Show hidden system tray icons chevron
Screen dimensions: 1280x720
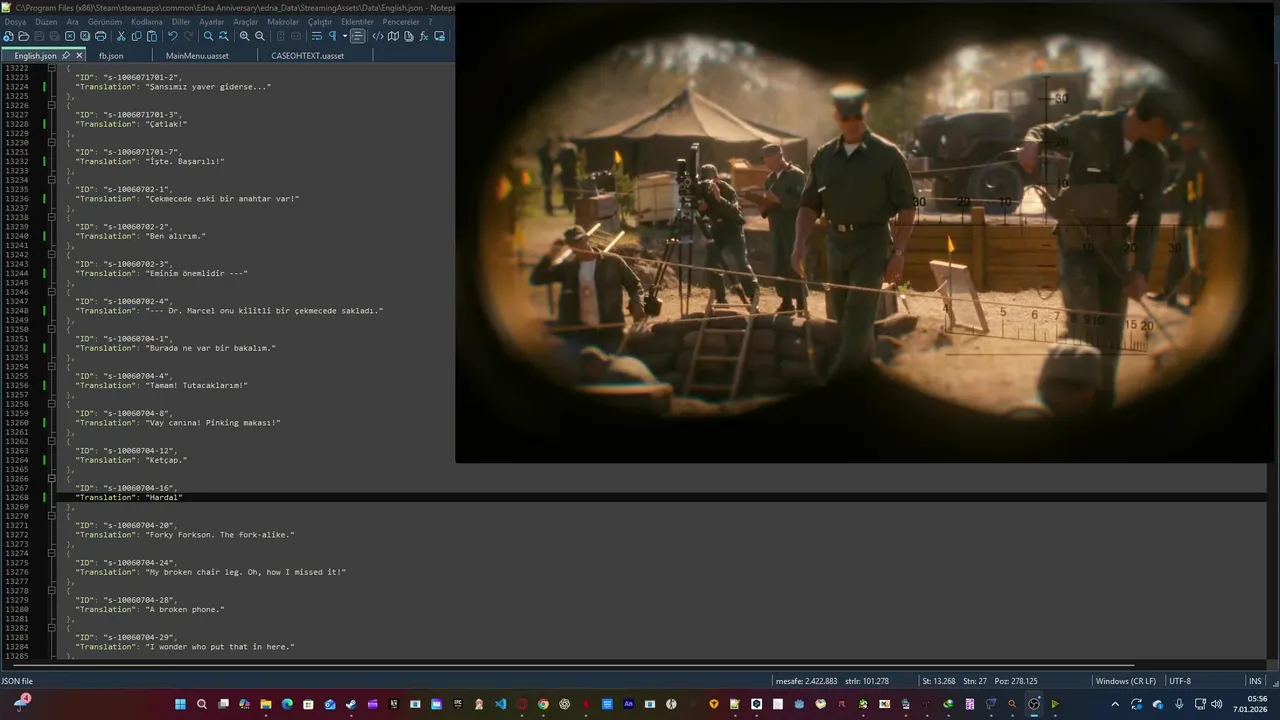tap(1115, 704)
